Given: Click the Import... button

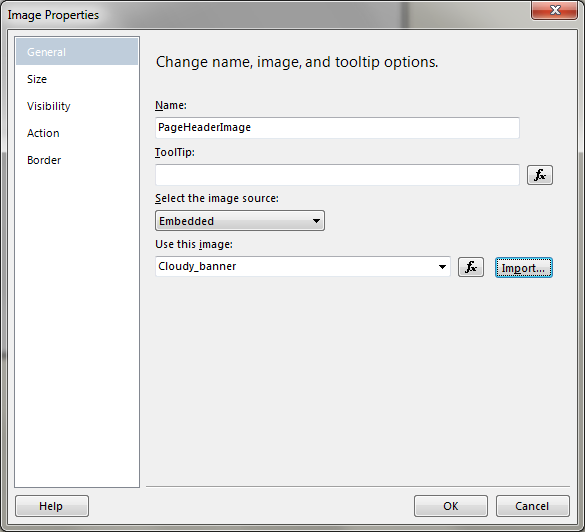Looking at the screenshot, I should click(523, 267).
